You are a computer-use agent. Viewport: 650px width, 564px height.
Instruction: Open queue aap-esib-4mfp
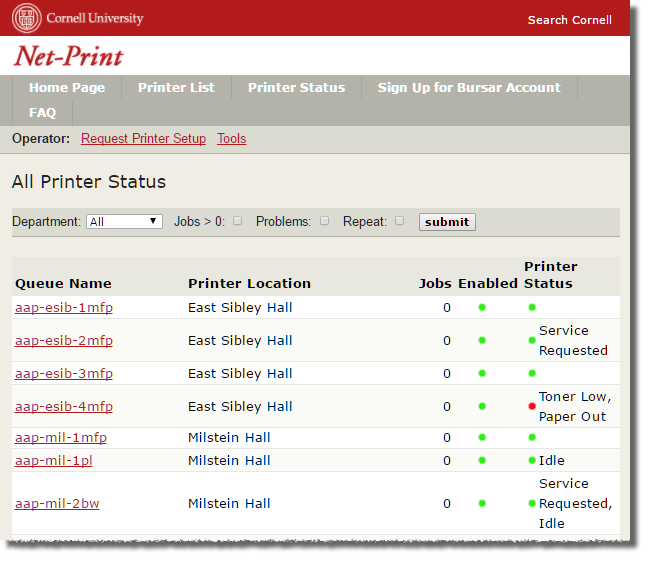tap(64, 407)
